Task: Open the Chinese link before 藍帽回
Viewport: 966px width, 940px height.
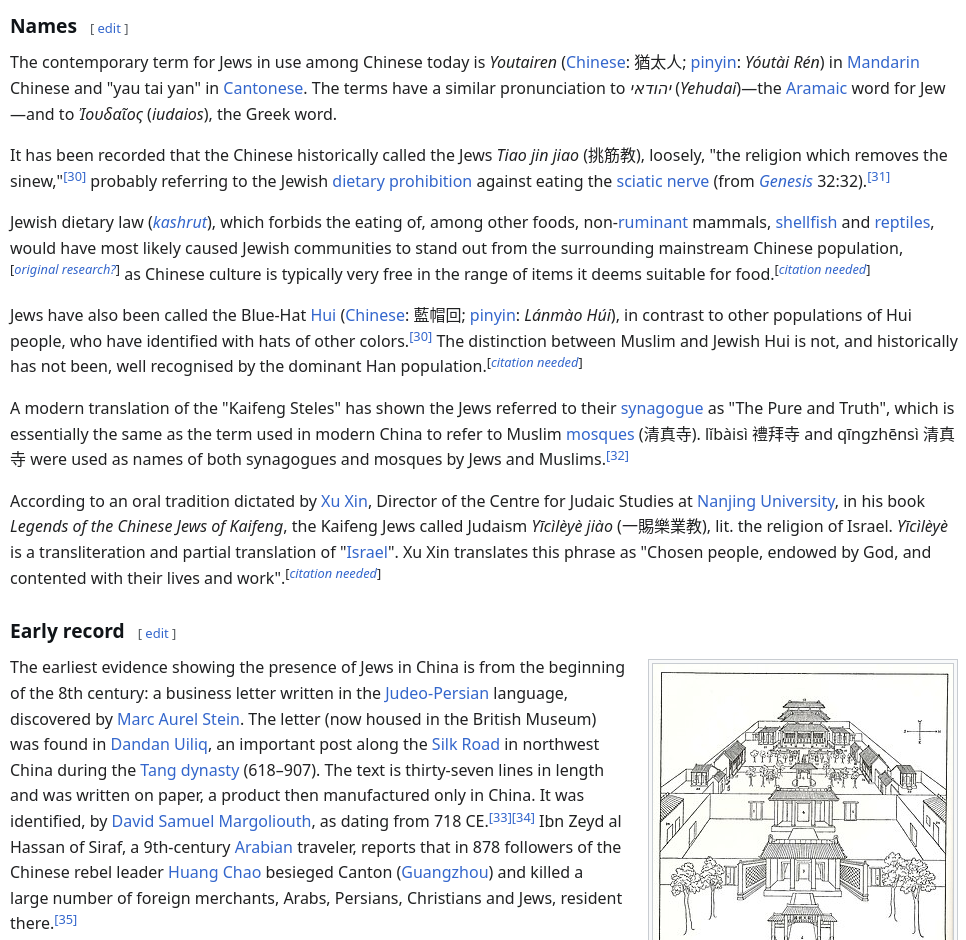Action: point(375,315)
